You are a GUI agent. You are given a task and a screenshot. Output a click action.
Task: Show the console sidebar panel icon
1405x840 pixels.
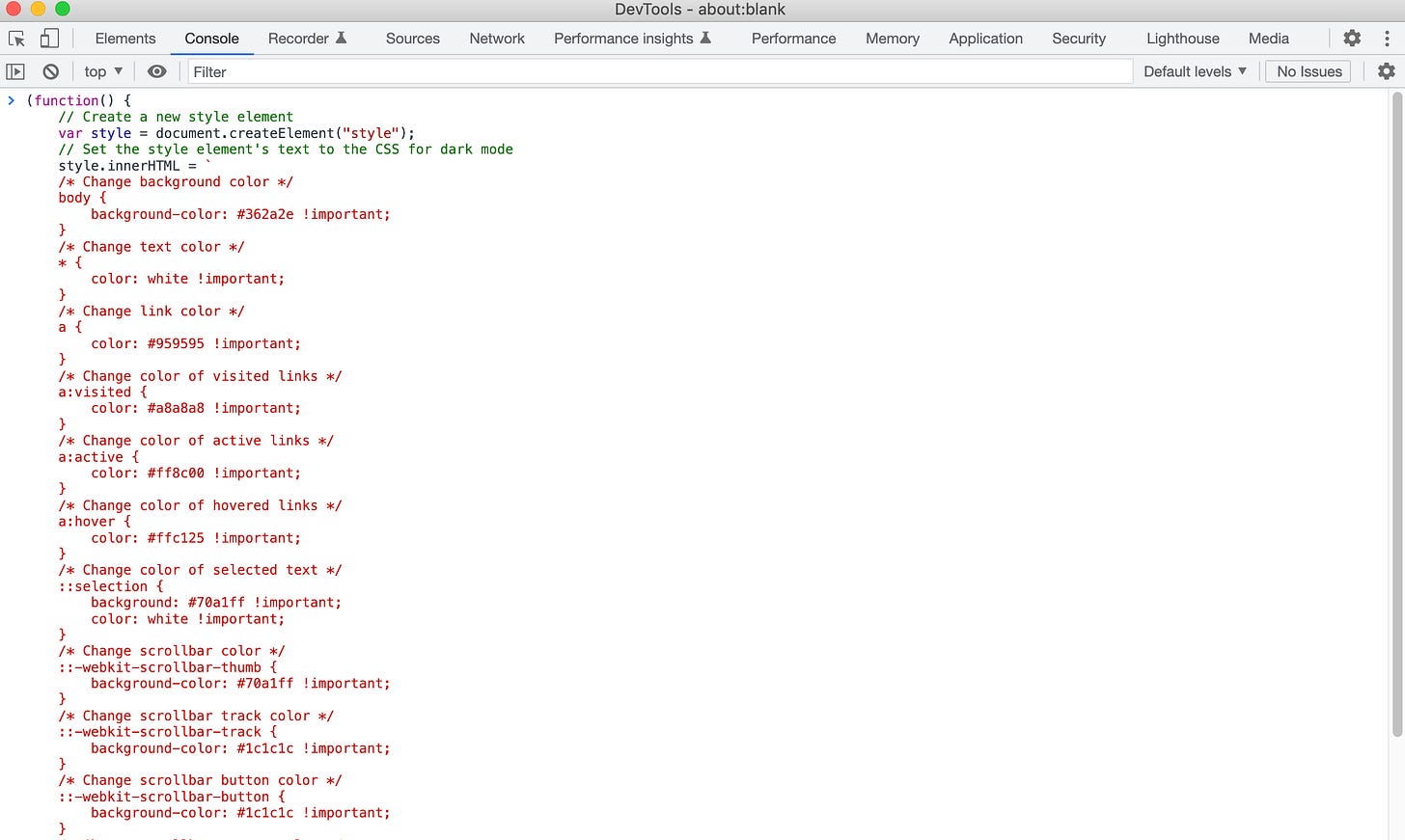[15, 71]
